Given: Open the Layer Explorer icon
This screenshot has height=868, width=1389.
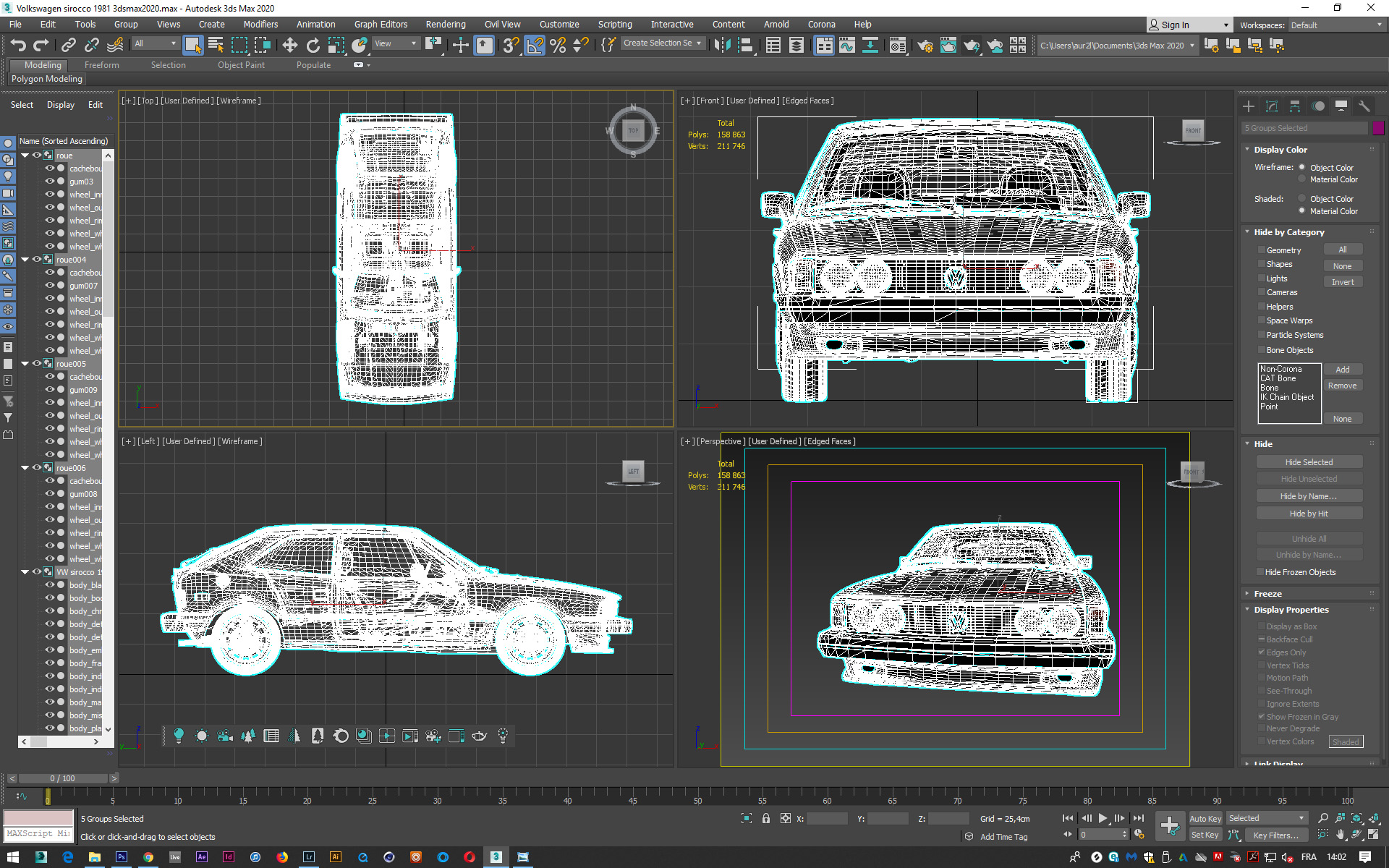Looking at the screenshot, I should tap(796, 46).
